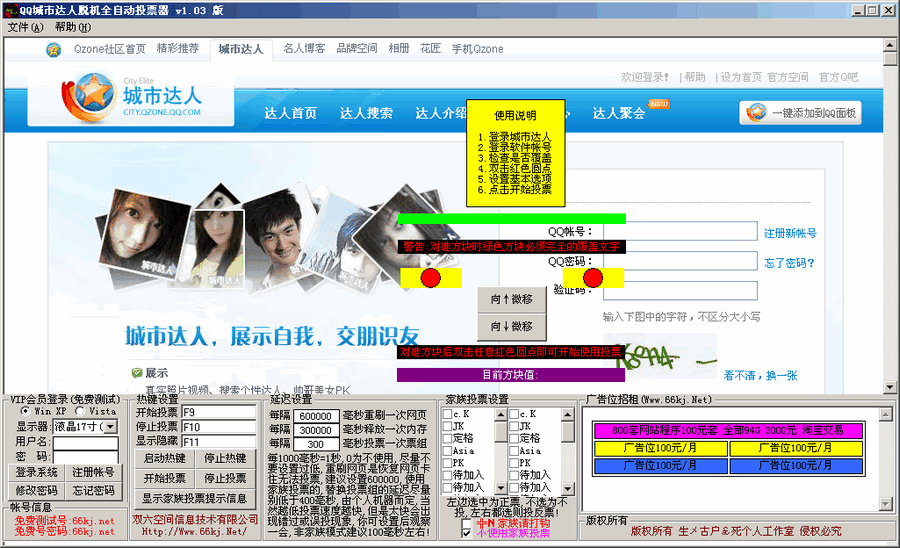Open the 名人博客 tab
Image resolution: width=900 pixels, height=548 pixels.
[304, 49]
